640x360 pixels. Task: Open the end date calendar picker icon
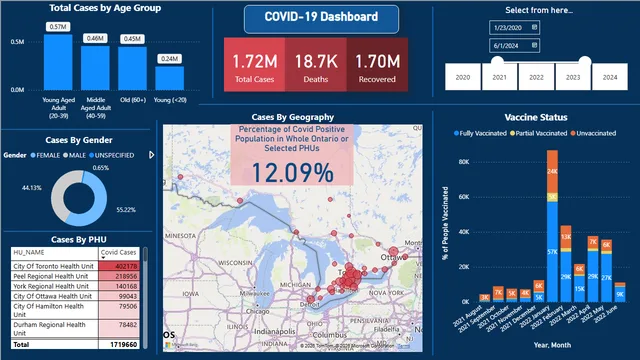point(534,45)
